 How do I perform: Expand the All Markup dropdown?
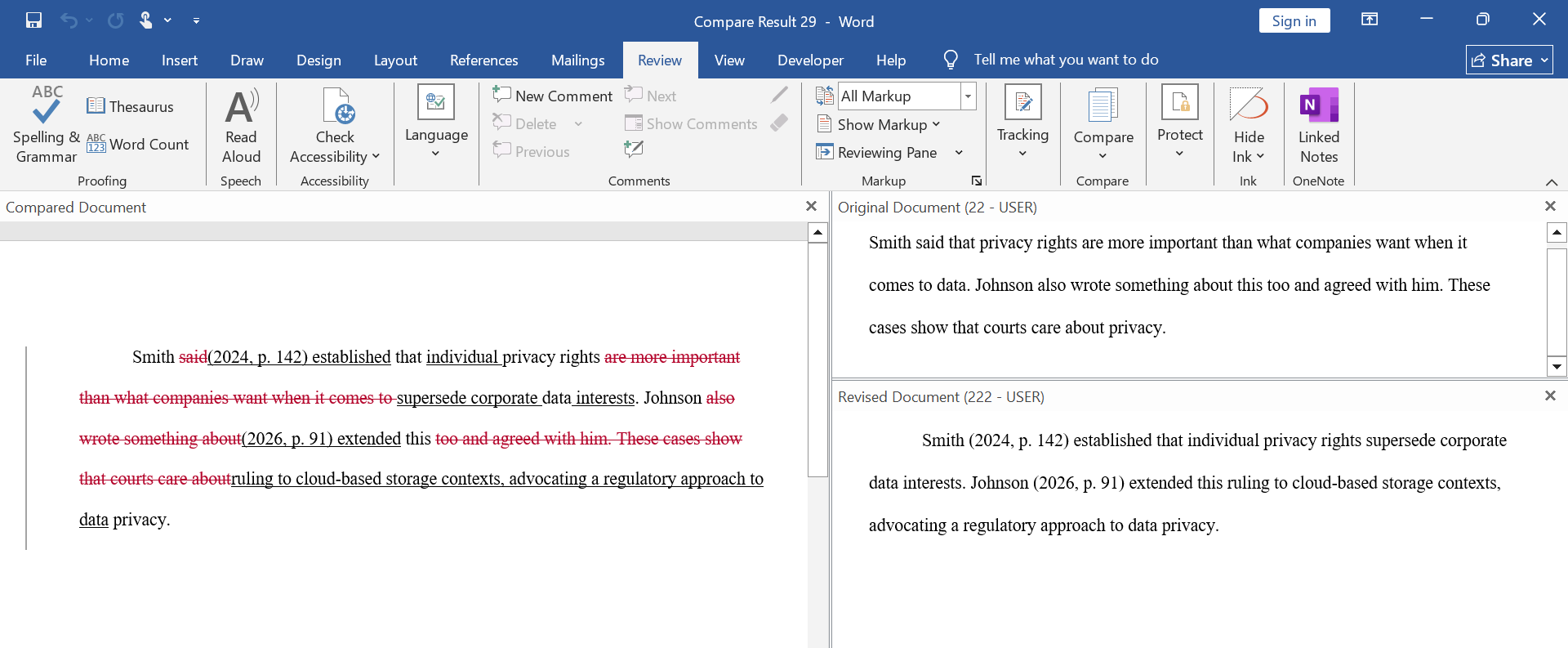click(969, 96)
